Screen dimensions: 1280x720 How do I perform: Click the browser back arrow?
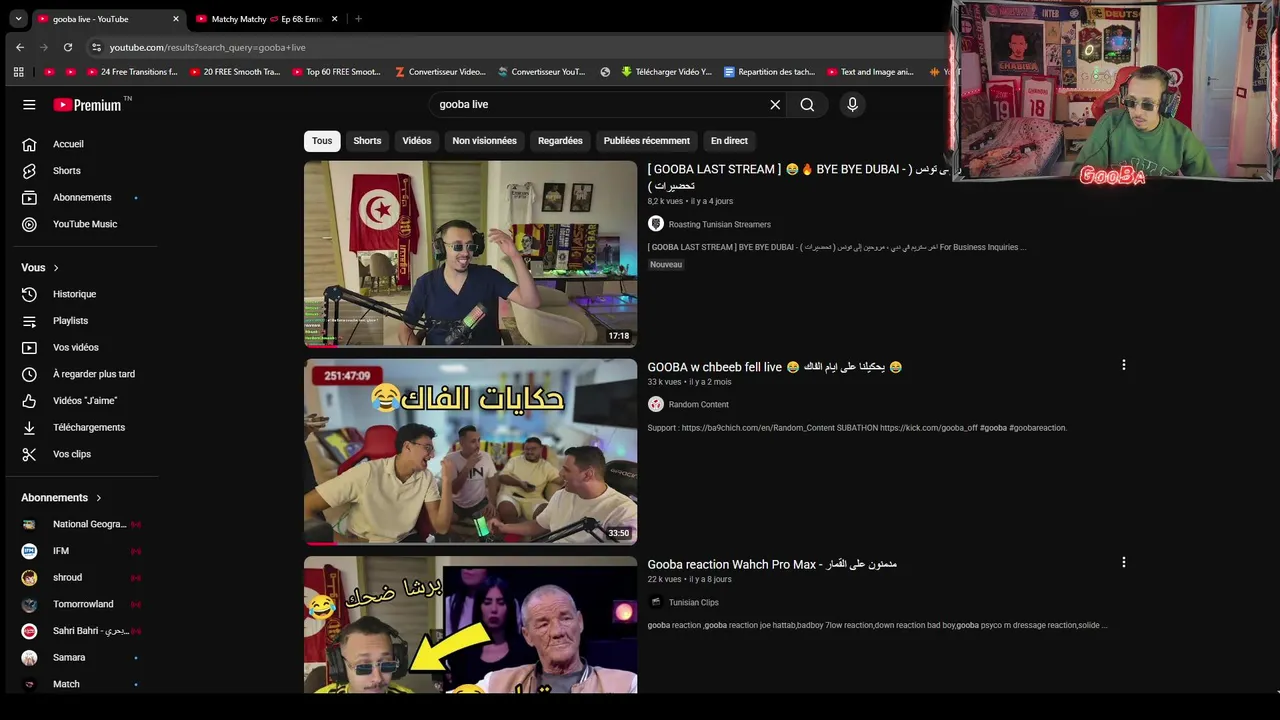click(19, 47)
